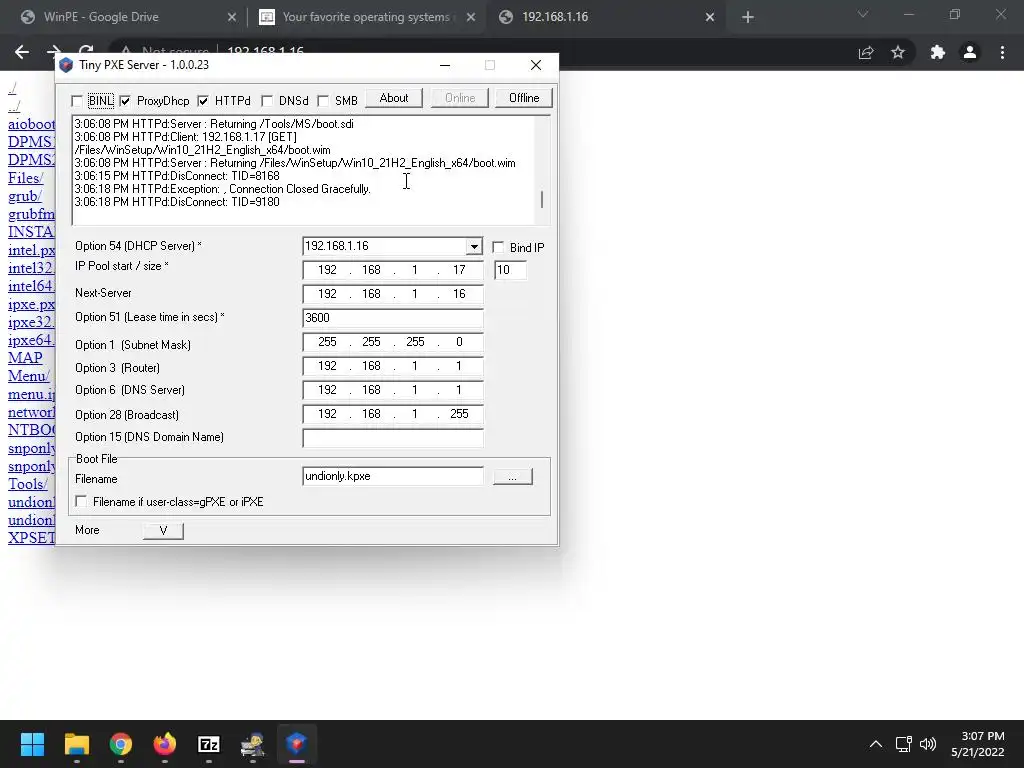Image resolution: width=1024 pixels, height=768 pixels.
Task: Switch to Your favorite operating systems tab
Action: [x=366, y=17]
